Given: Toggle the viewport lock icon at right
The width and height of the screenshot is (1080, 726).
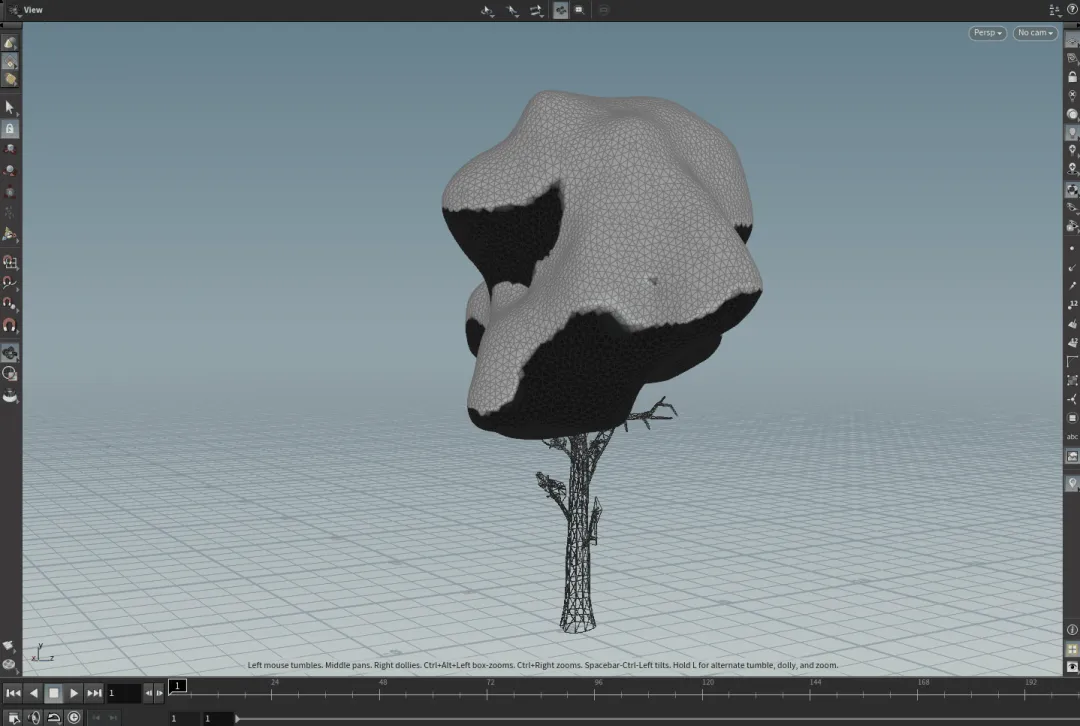Looking at the screenshot, I should point(1072,77).
